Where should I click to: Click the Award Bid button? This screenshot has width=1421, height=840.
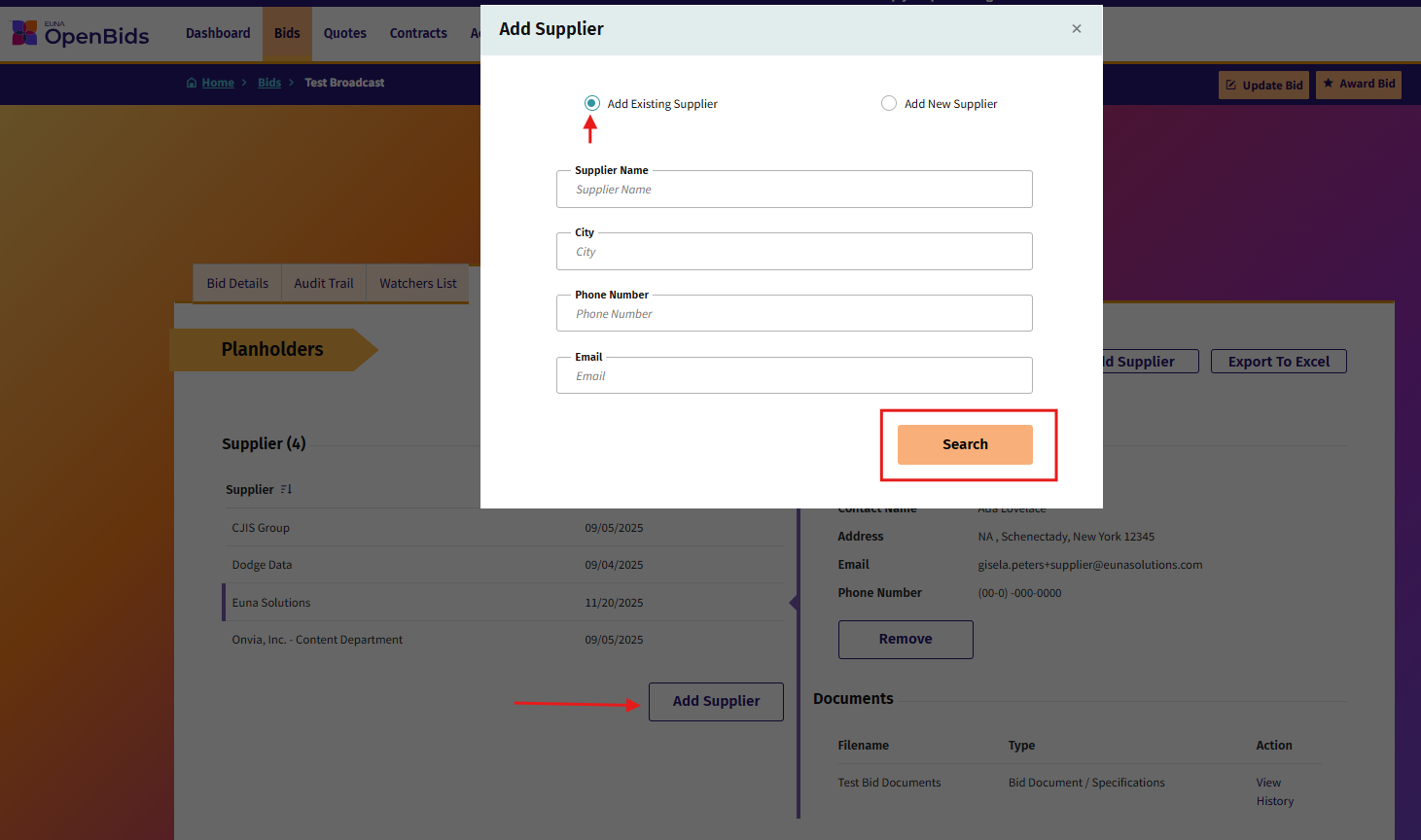(1359, 84)
